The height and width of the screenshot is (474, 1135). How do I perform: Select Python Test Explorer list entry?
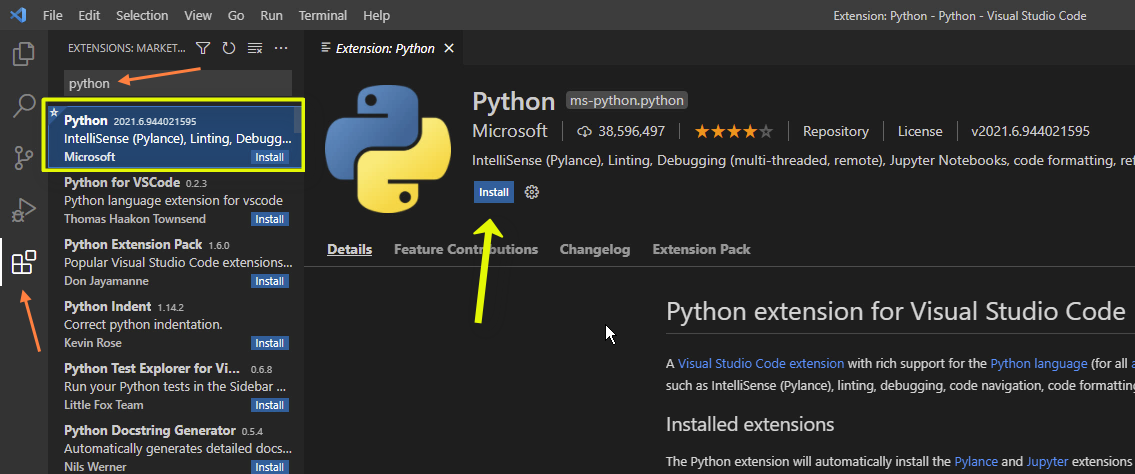[177, 386]
